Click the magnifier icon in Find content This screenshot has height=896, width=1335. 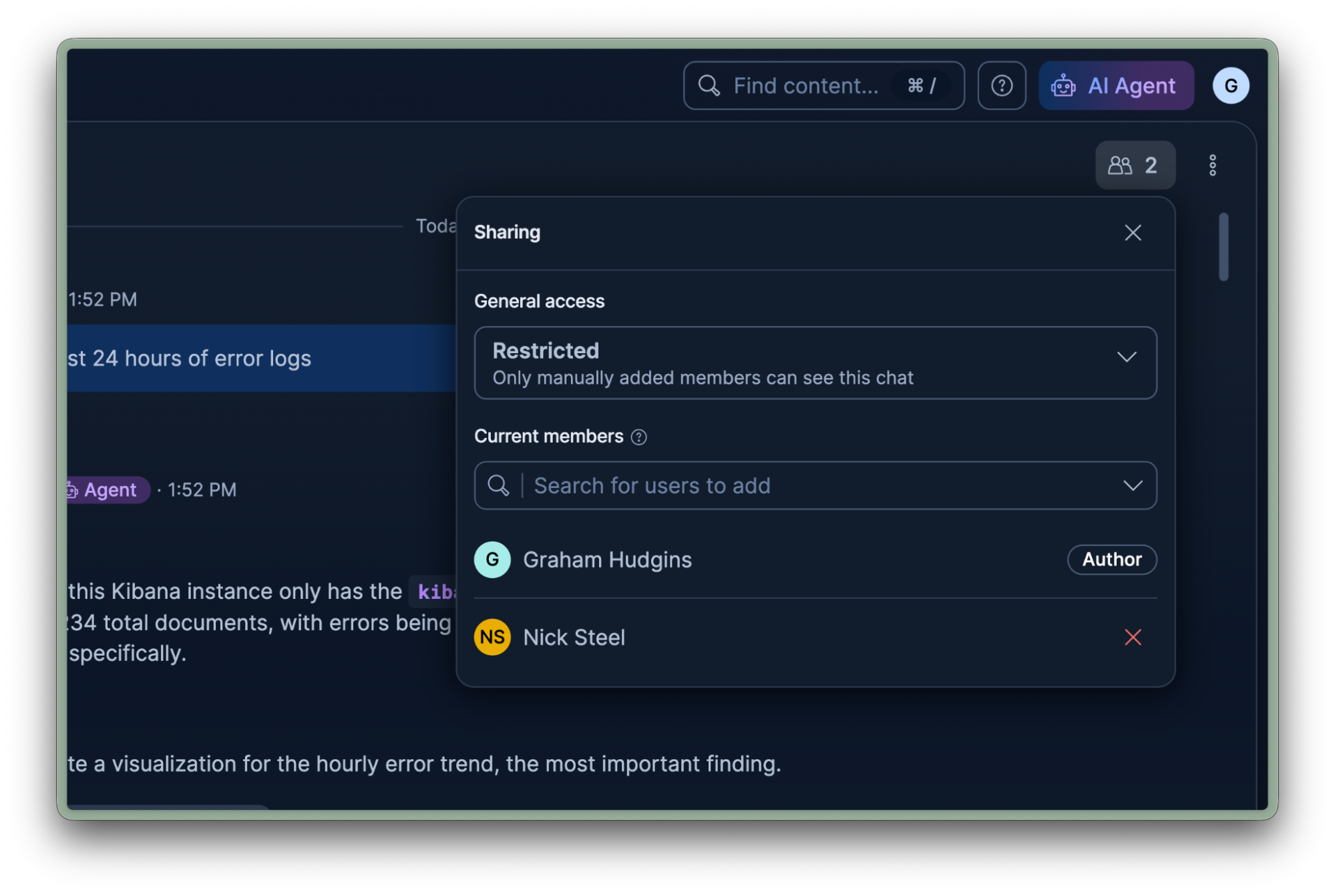point(708,85)
